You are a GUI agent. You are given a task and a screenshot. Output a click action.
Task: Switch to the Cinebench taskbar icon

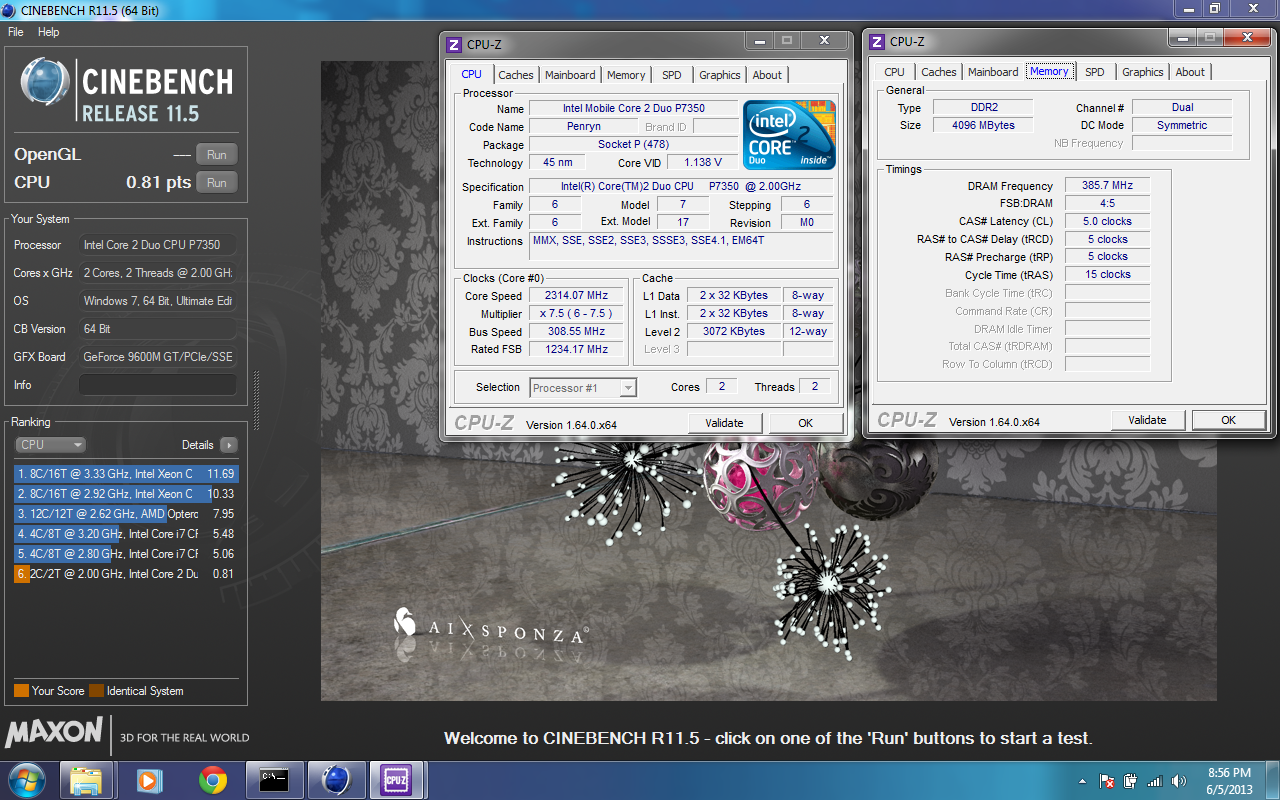coord(336,780)
